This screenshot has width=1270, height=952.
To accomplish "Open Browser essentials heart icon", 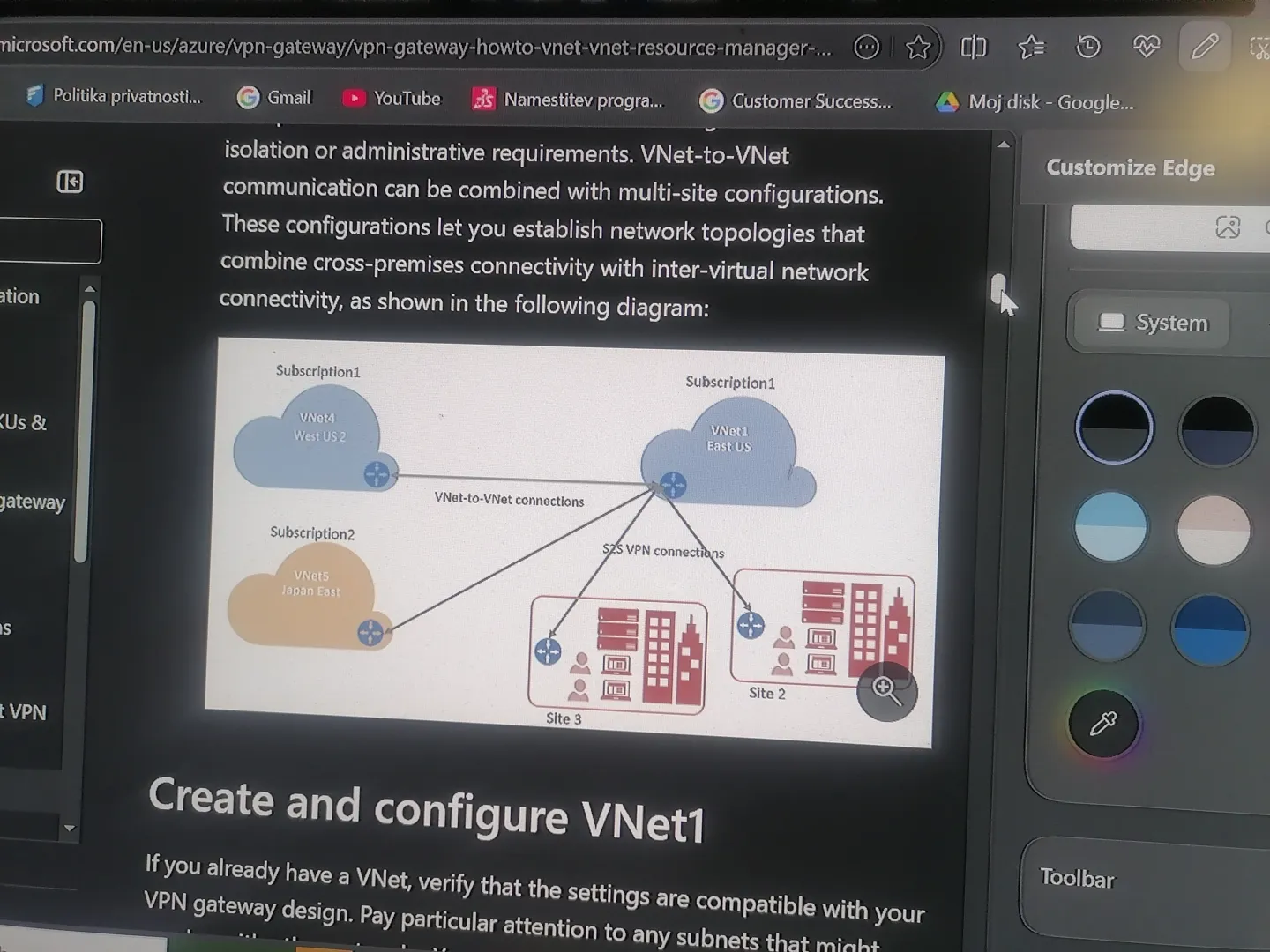I will tap(1147, 47).
